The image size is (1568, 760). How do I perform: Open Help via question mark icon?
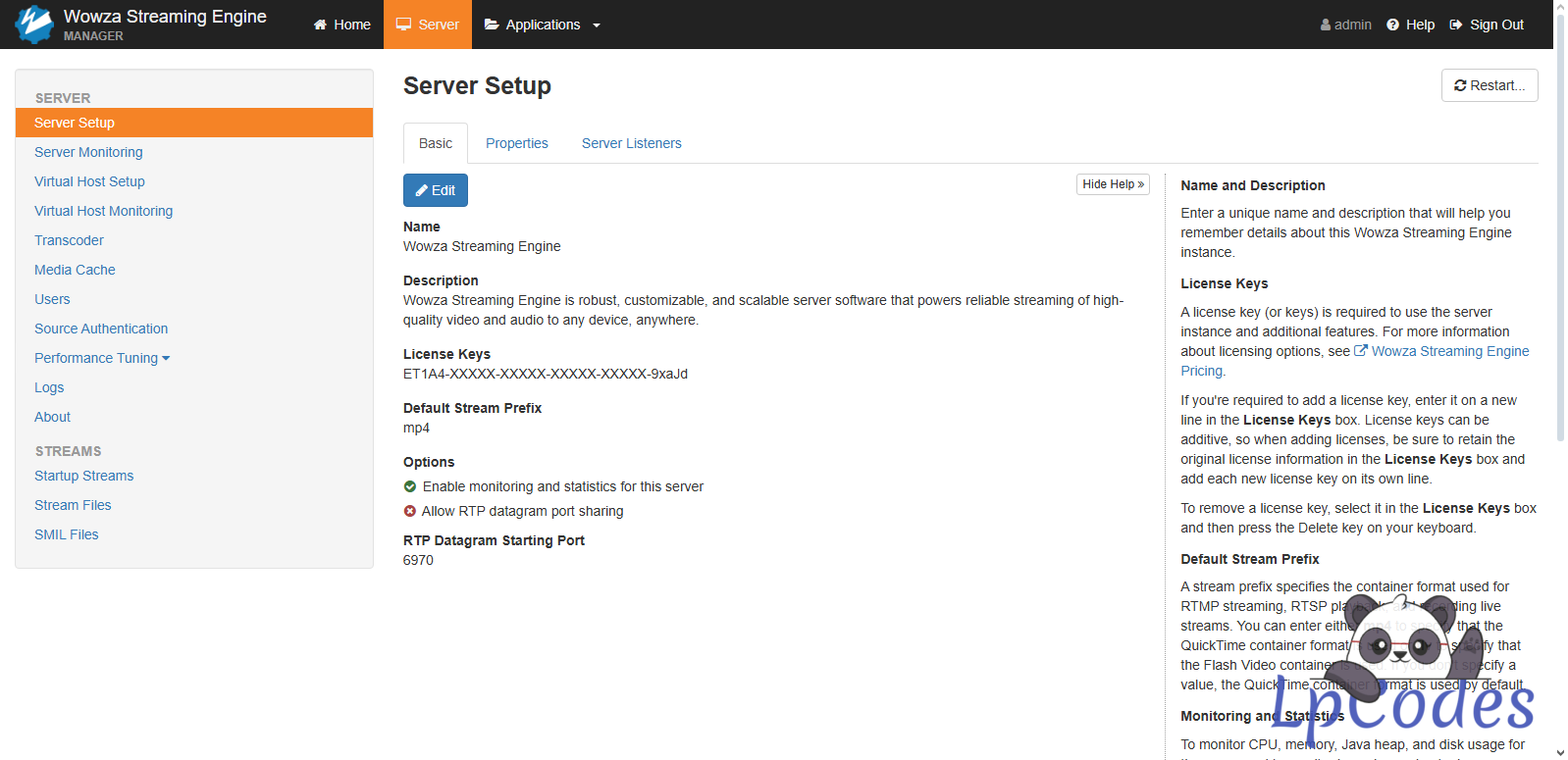pos(1392,25)
